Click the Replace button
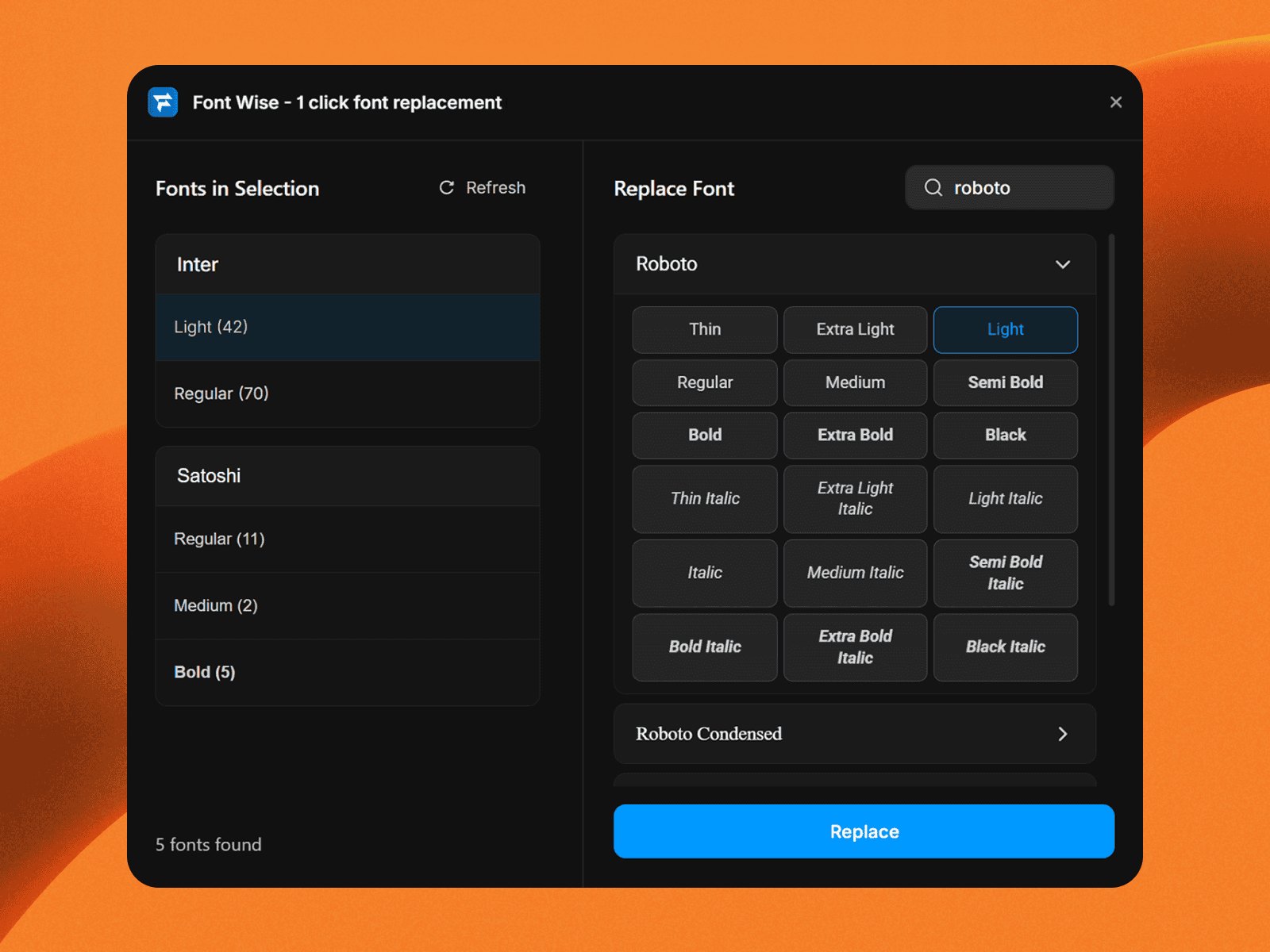The height and width of the screenshot is (952, 1270). point(864,831)
